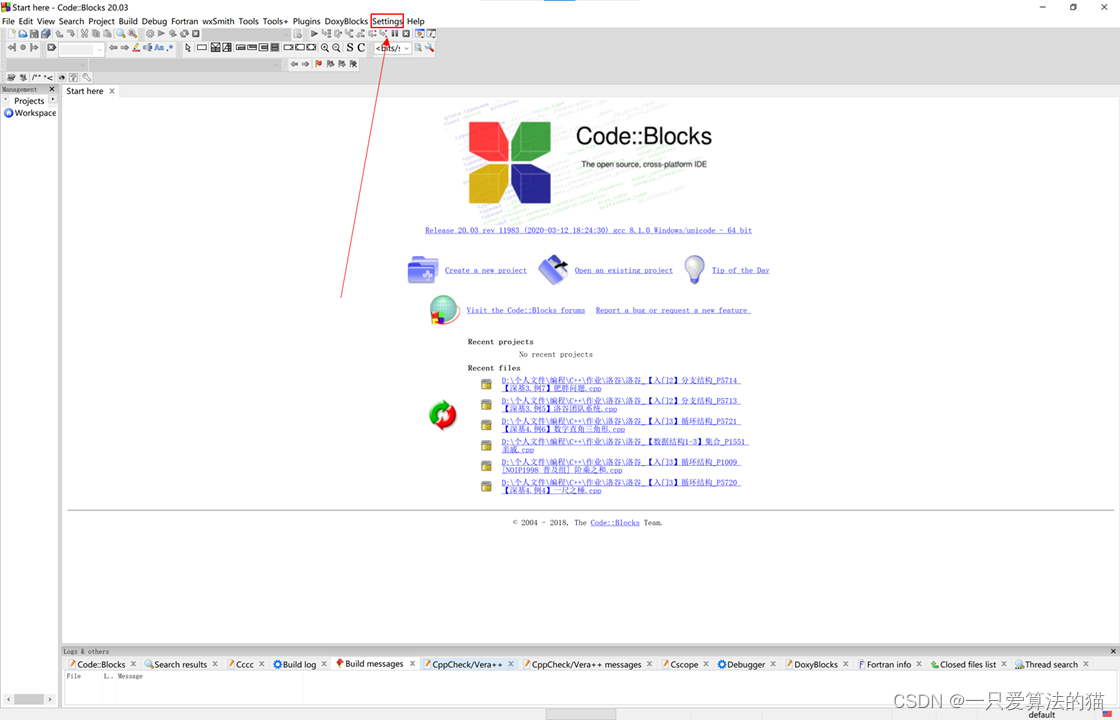Open the Debugging windows icon
This screenshot has width=1120, height=720.
point(420,34)
